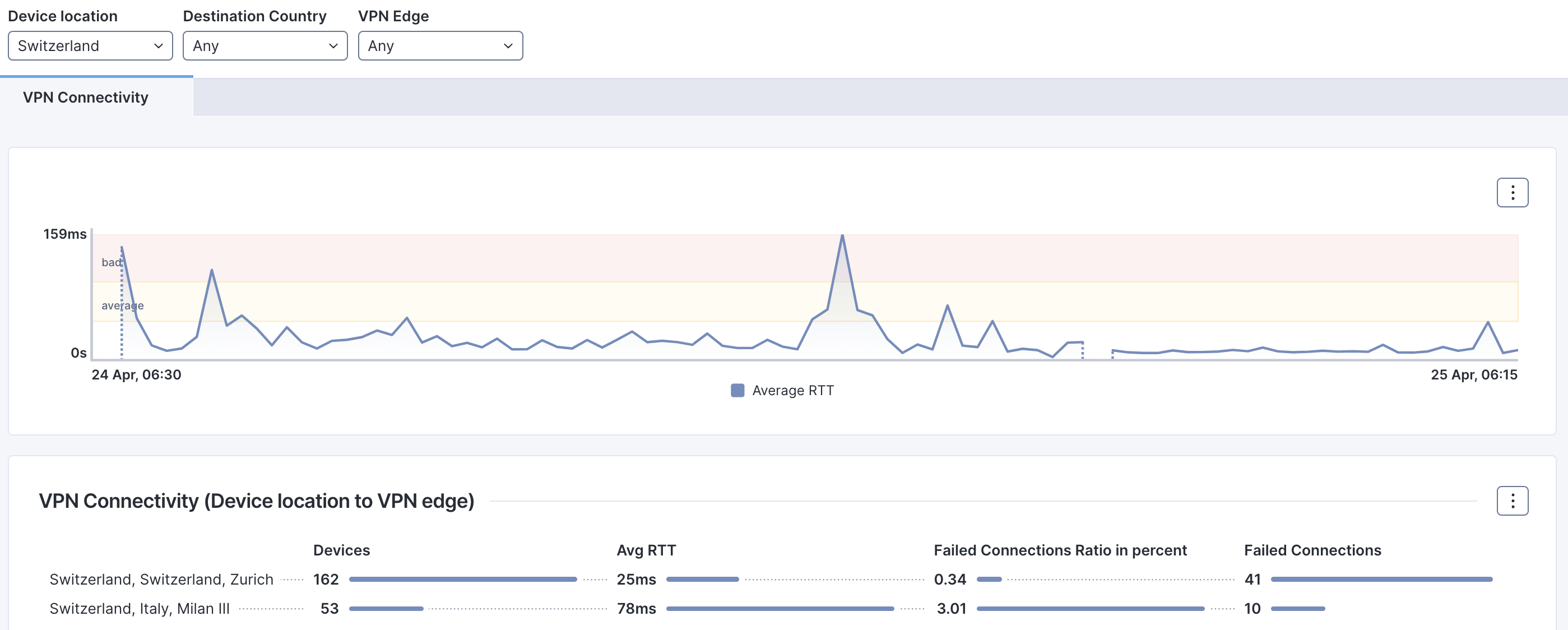Click the Milan III Avg RTT 78ms bar
This screenshot has width=1568, height=630.
click(780, 609)
